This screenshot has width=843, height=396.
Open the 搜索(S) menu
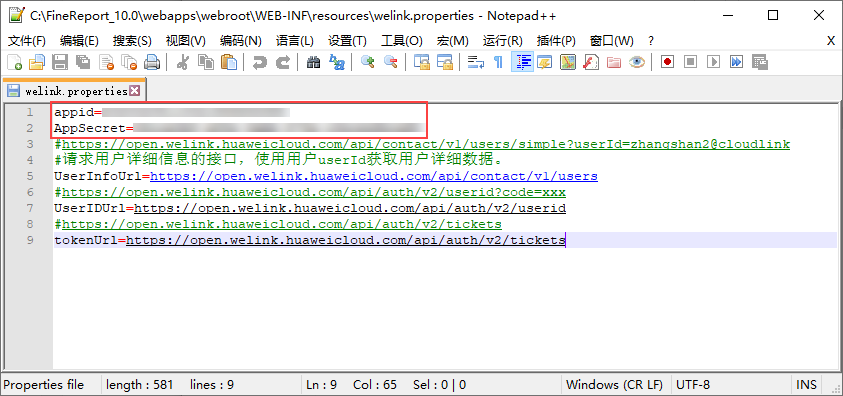pos(132,41)
